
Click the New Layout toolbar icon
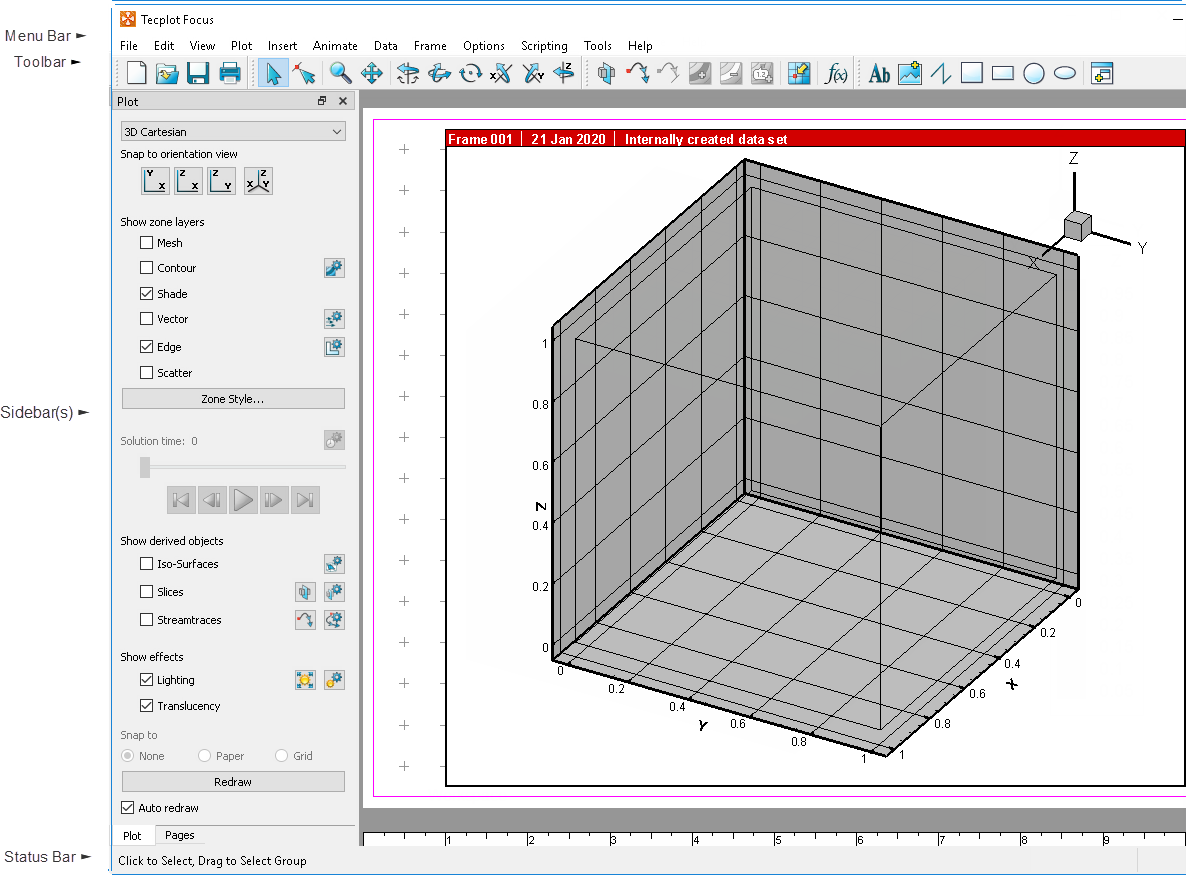(137, 73)
